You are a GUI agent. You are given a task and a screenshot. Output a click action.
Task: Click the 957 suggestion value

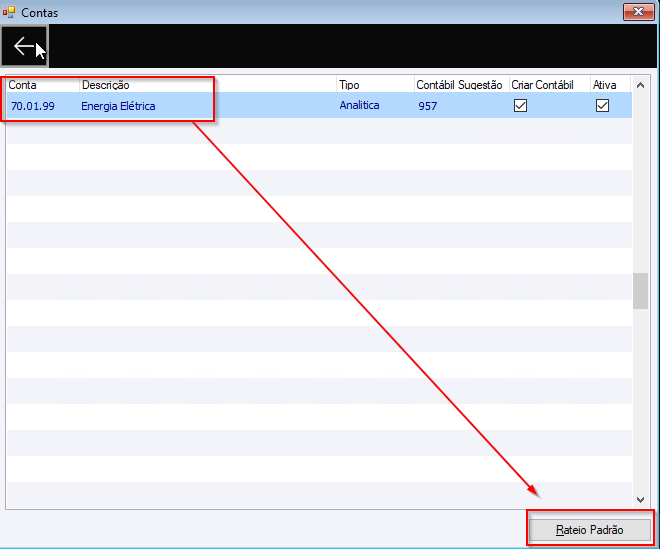[428, 106]
